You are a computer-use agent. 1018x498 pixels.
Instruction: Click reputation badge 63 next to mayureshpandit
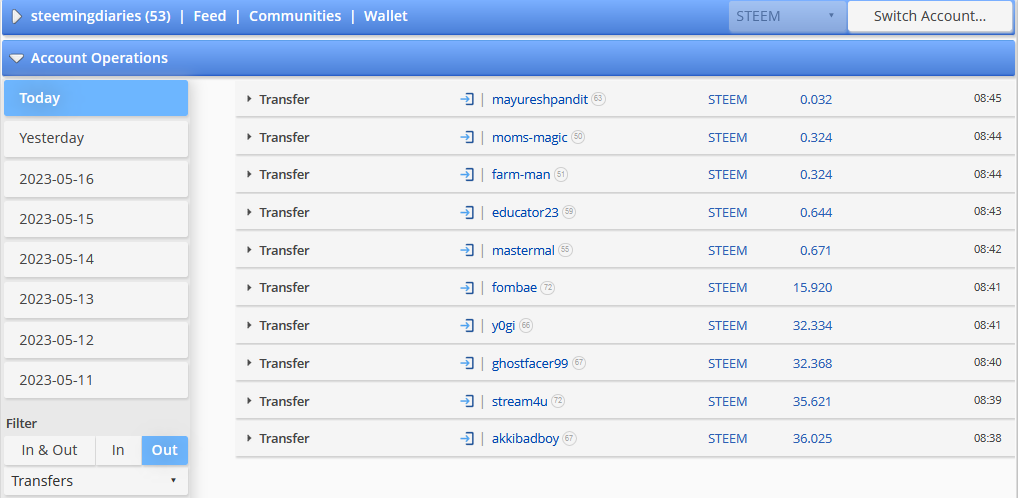[599, 99]
